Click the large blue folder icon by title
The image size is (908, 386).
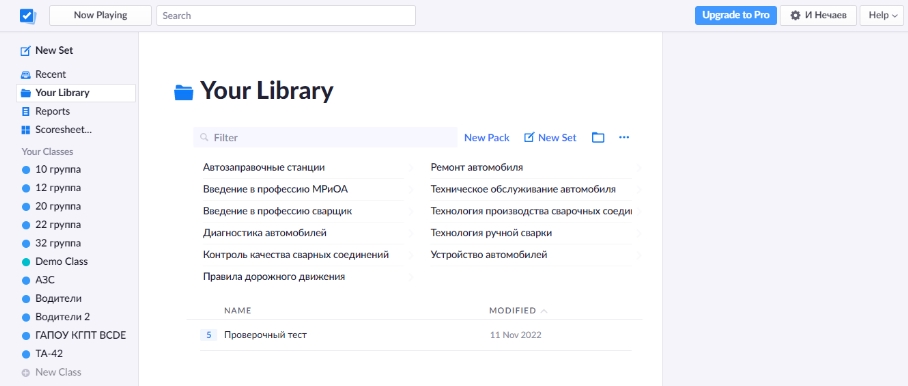[184, 93]
